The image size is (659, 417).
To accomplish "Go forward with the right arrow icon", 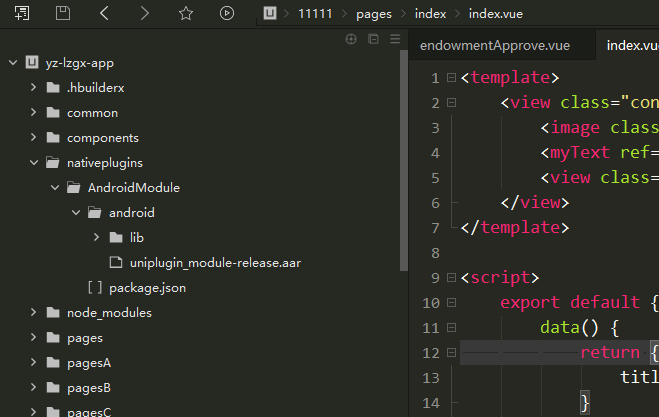I will [x=145, y=13].
